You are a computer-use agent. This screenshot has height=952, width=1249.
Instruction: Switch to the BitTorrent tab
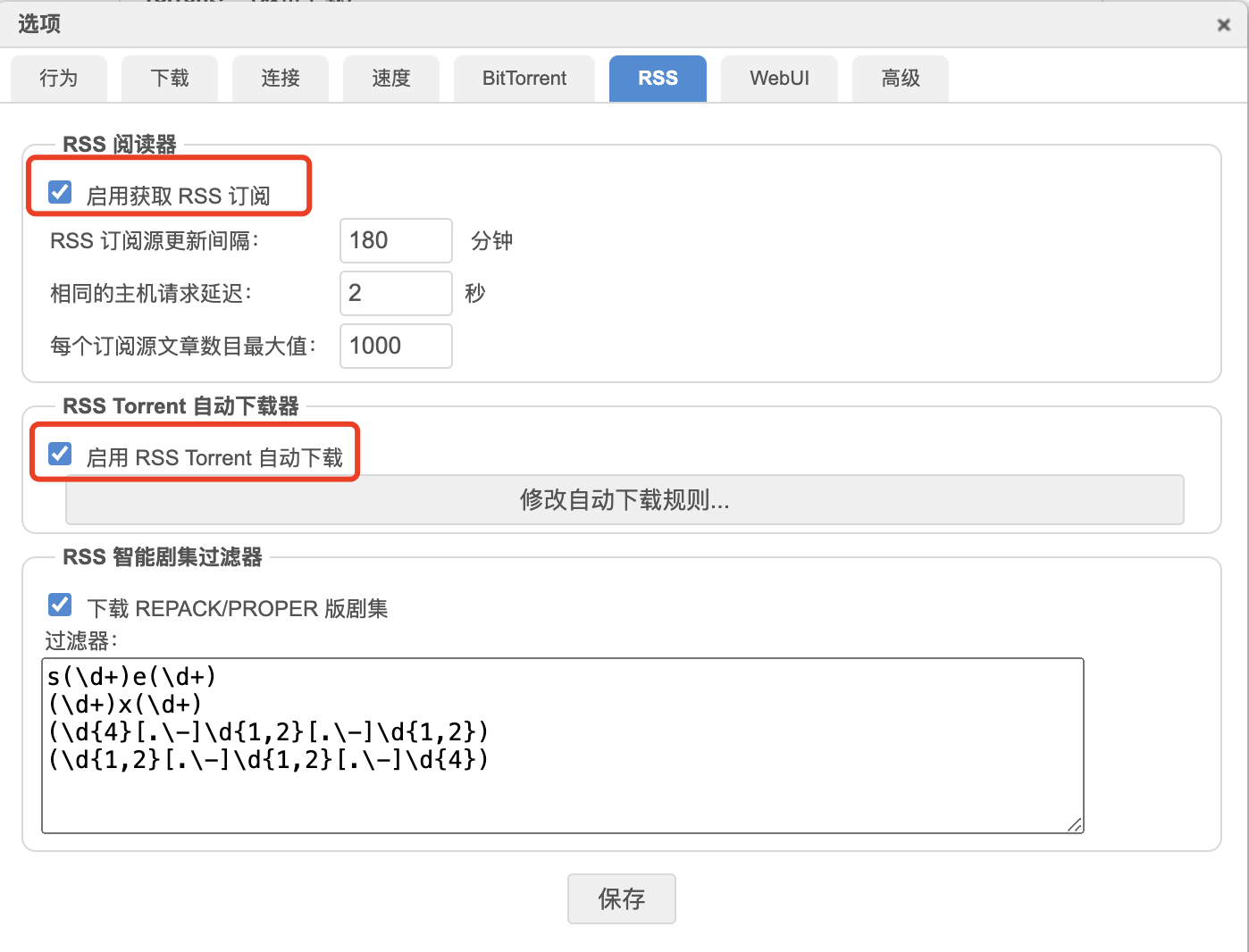(524, 79)
